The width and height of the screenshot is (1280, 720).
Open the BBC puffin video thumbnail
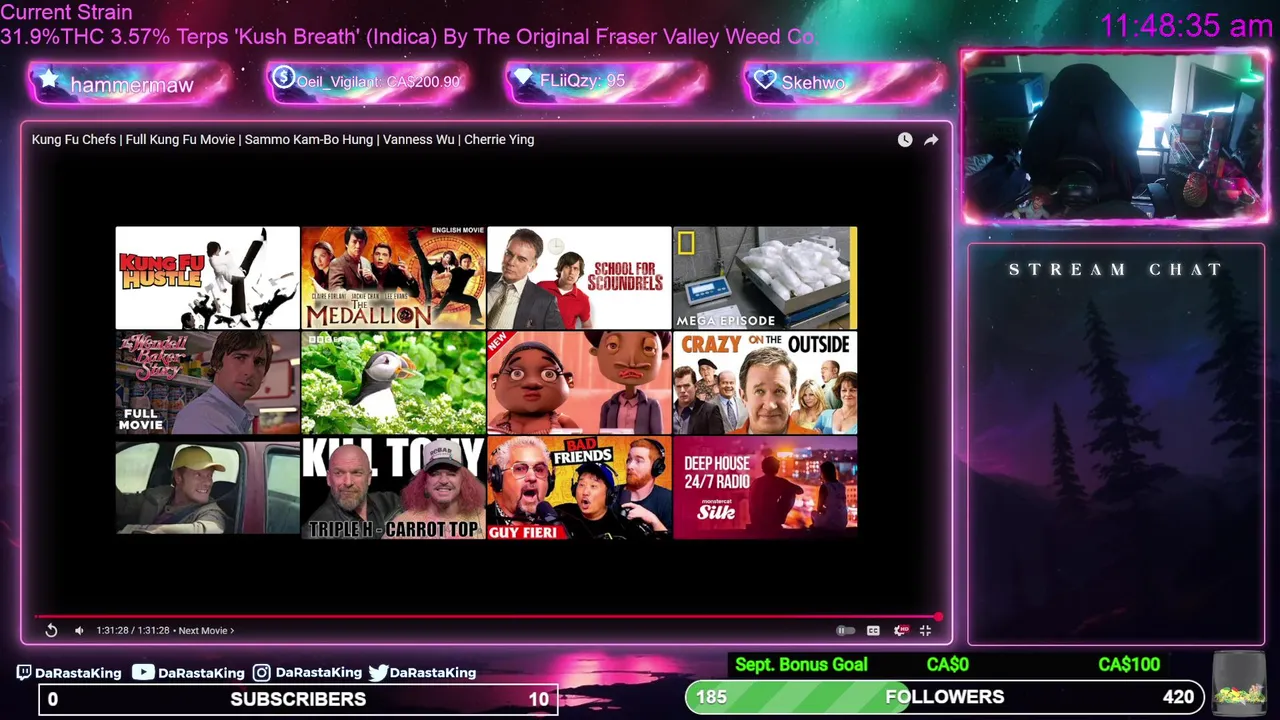pos(394,382)
